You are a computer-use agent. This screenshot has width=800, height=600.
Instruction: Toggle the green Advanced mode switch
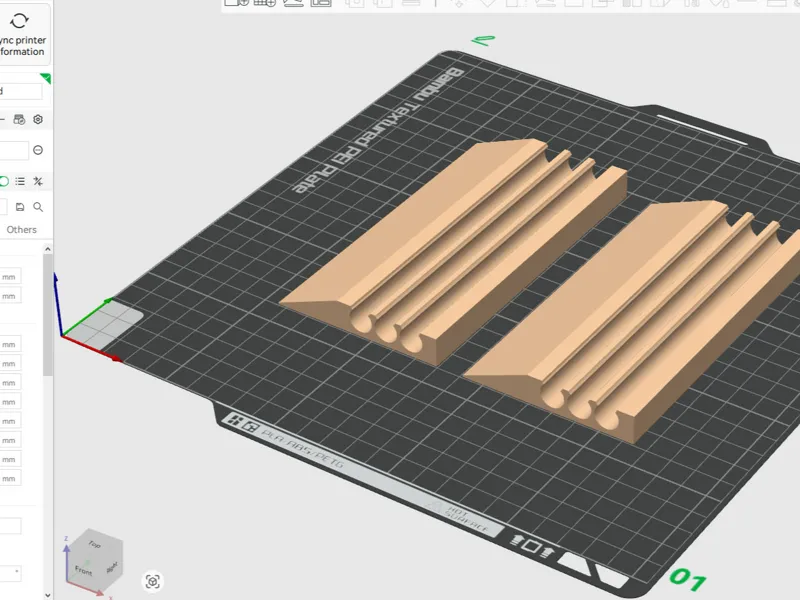tap(4, 181)
